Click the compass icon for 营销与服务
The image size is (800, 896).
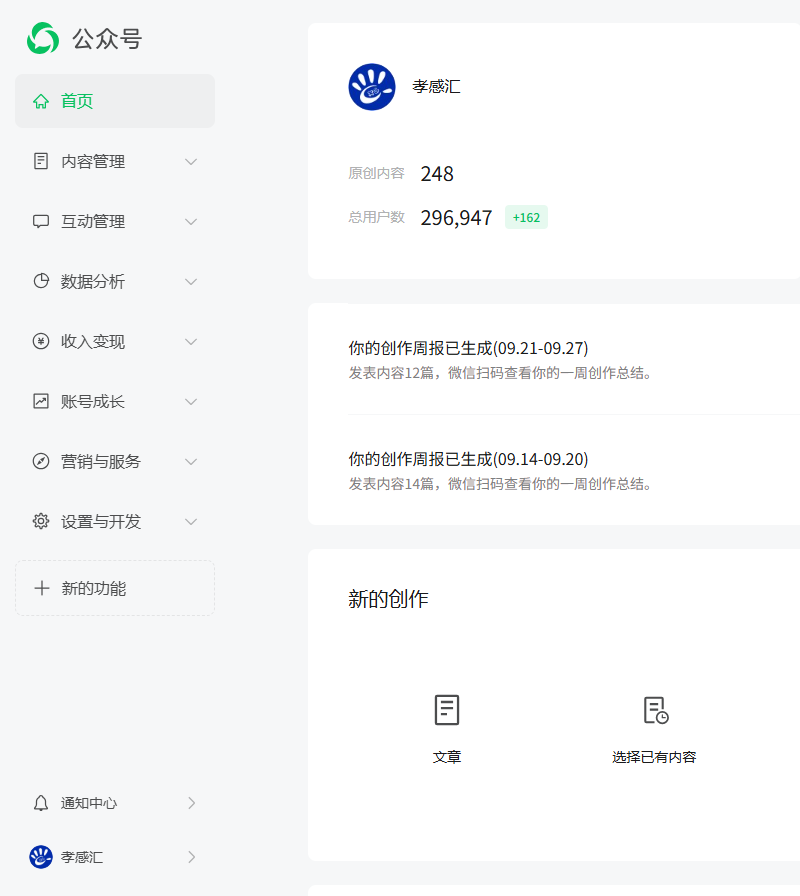coord(41,461)
